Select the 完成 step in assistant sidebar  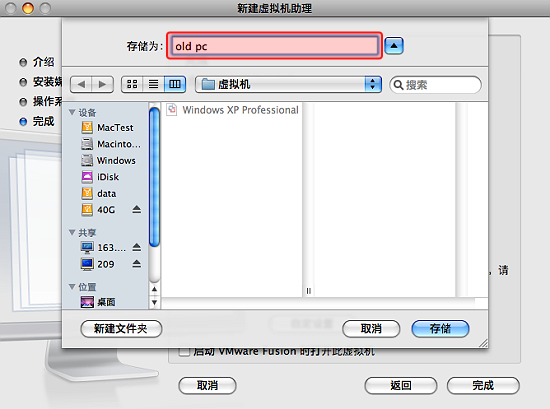[37, 121]
